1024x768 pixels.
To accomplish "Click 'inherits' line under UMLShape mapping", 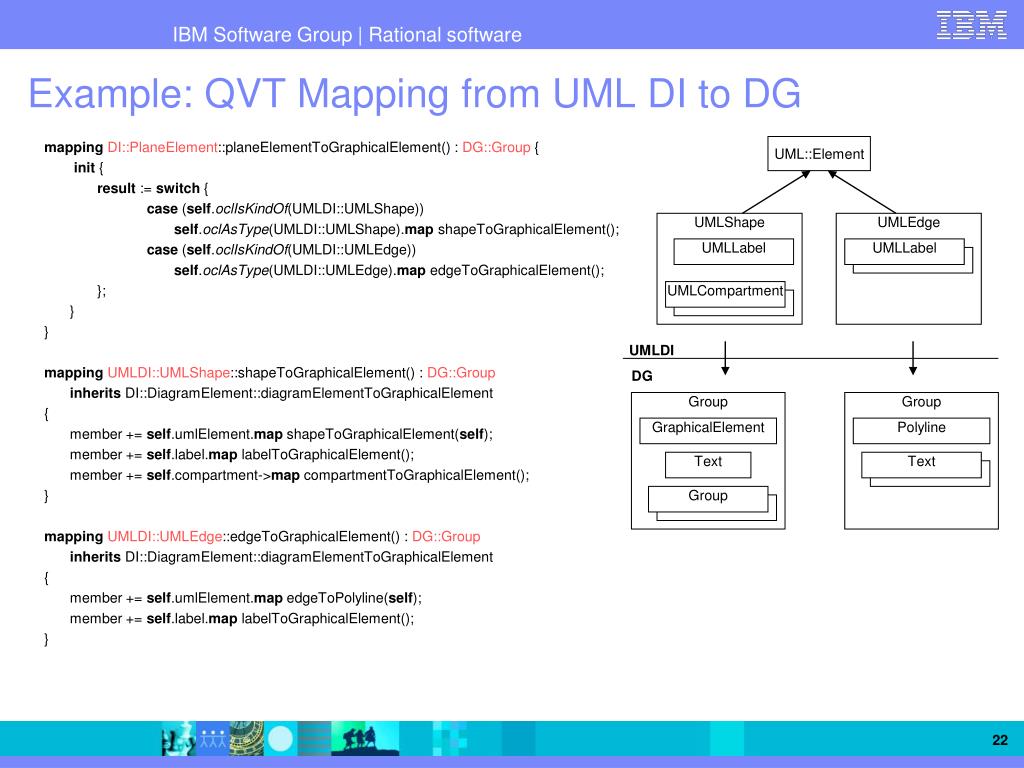I will [281, 393].
